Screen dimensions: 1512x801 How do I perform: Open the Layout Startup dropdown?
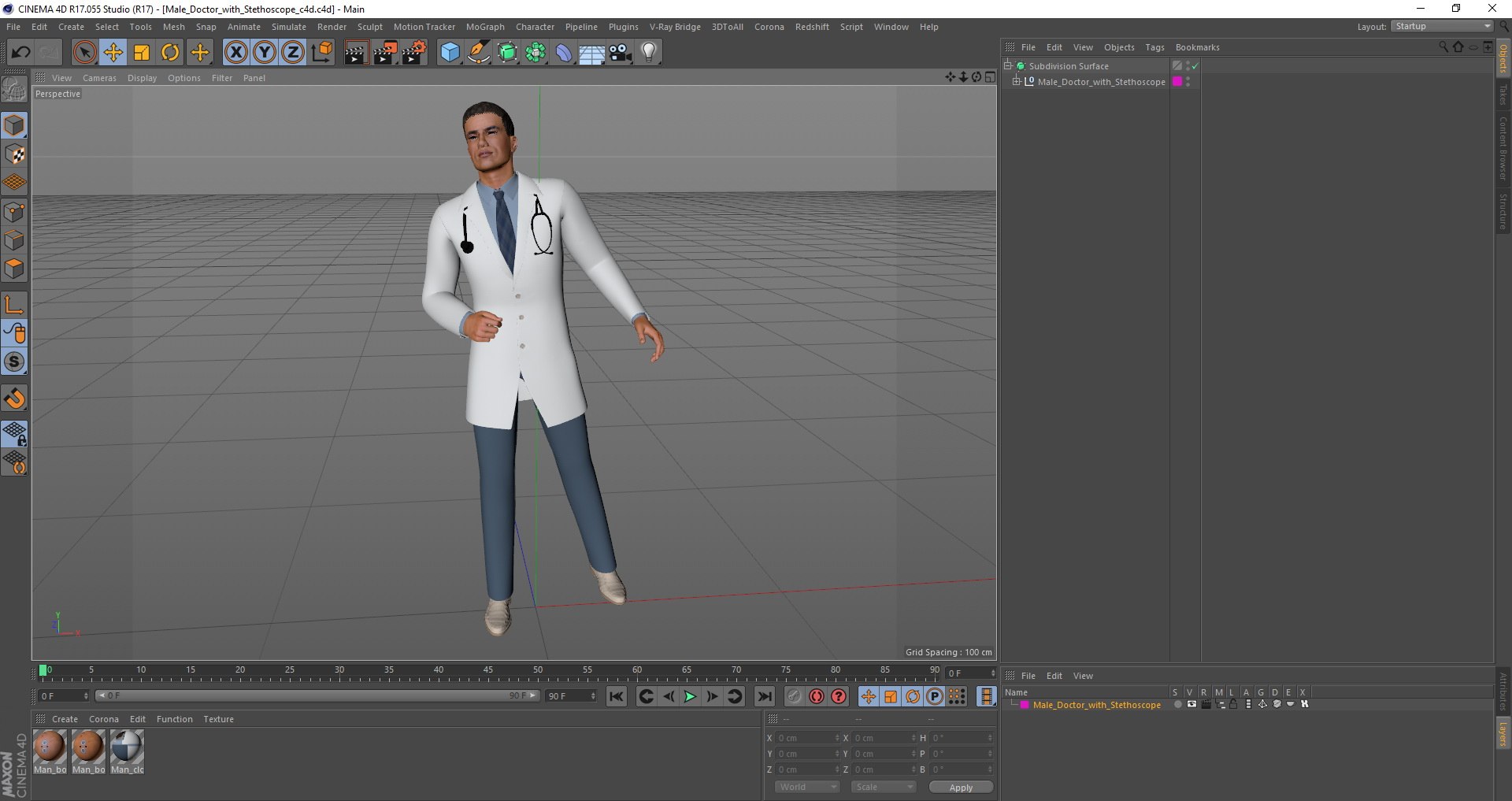(1442, 27)
